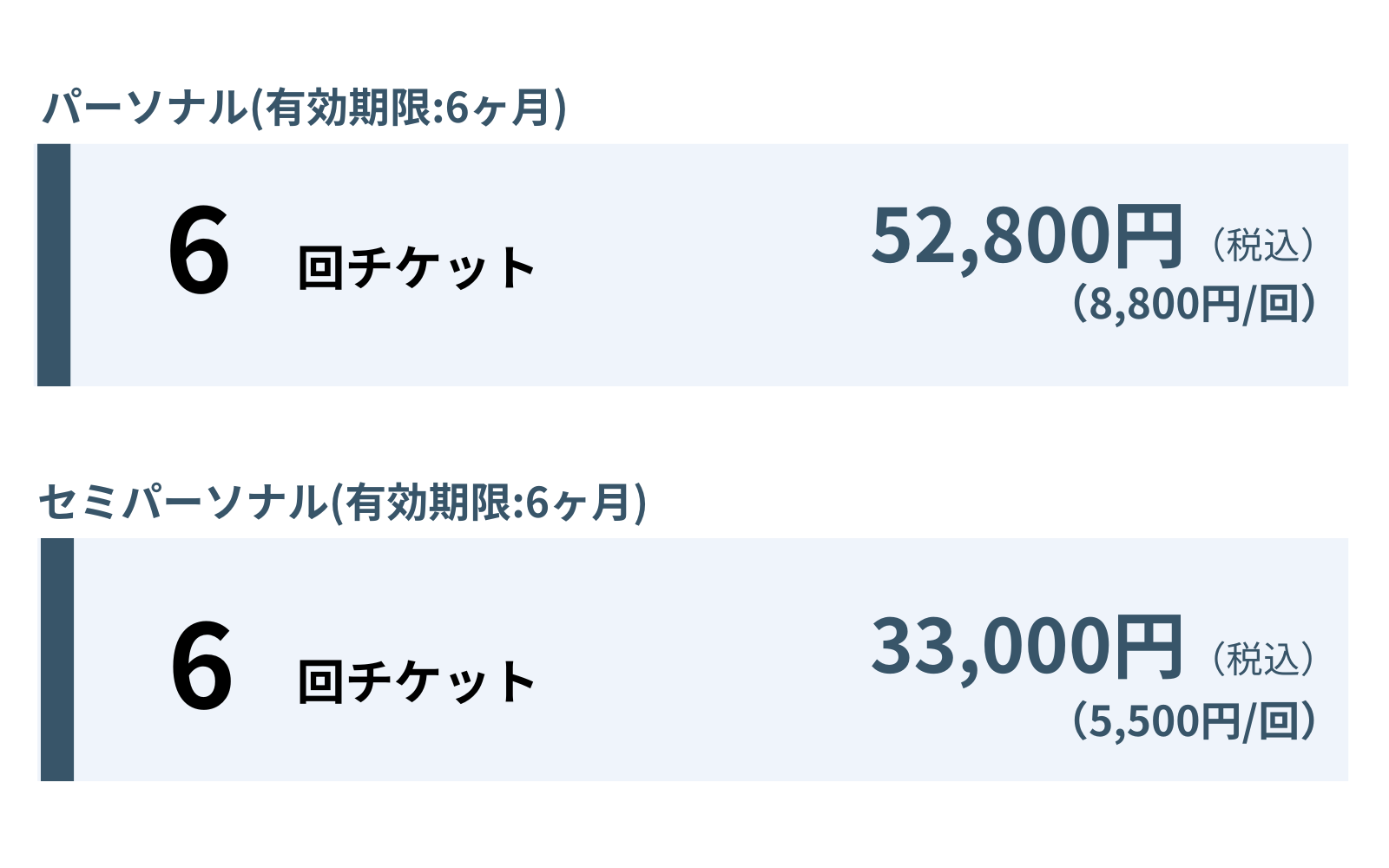1389x868 pixels.
Task: Click the large 6 in パーソナル card
Action: [199, 252]
